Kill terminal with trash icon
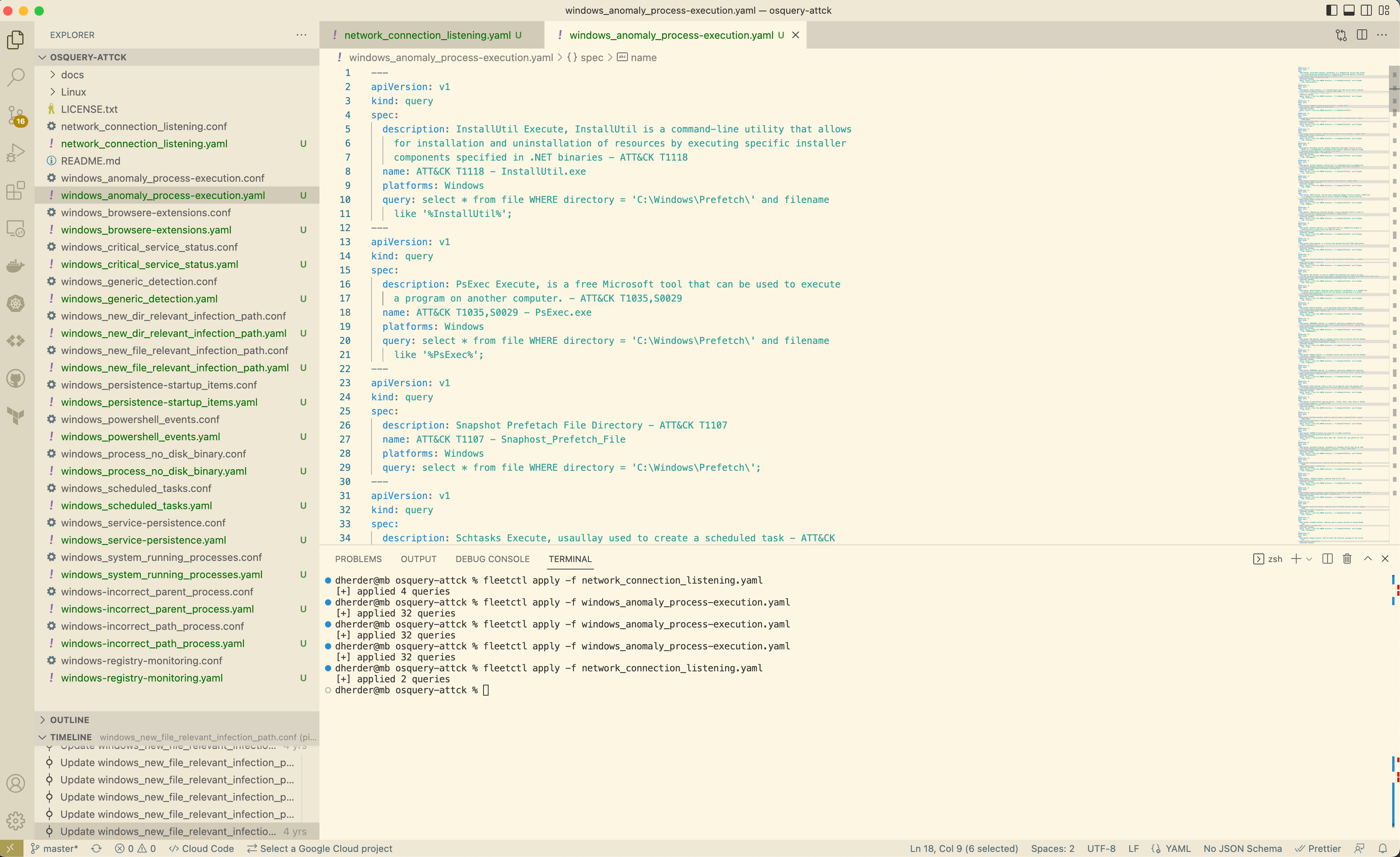 pyautogui.click(x=1347, y=559)
